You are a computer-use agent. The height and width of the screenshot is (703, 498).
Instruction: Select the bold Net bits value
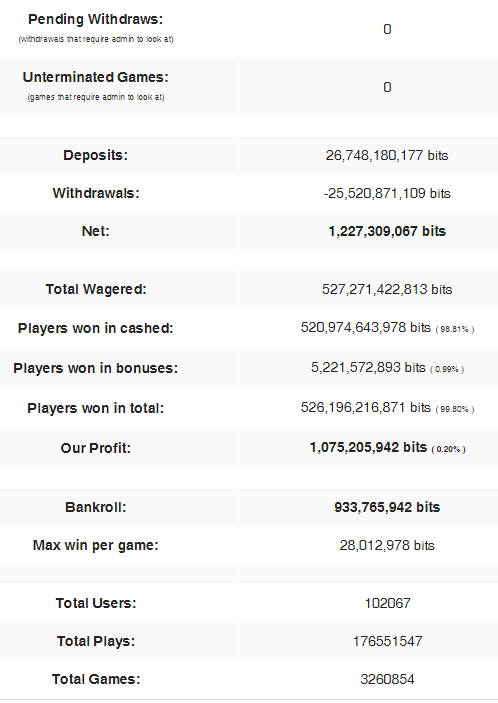pyautogui.click(x=387, y=231)
